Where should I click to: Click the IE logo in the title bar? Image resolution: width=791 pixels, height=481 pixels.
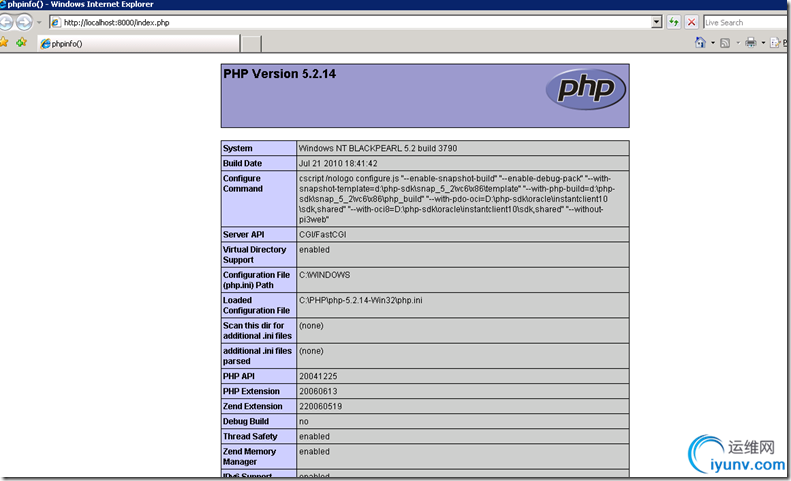(x=3, y=5)
